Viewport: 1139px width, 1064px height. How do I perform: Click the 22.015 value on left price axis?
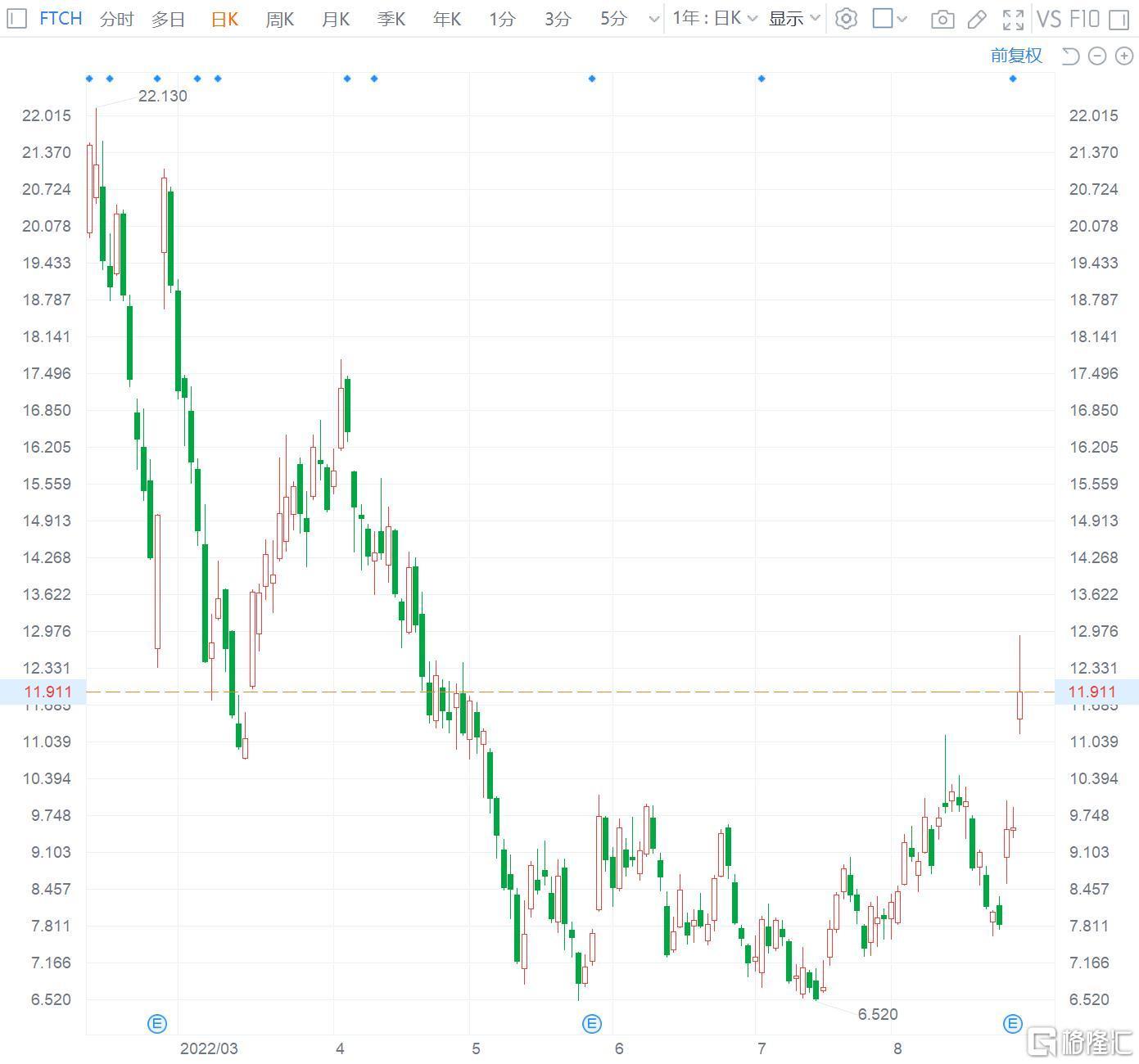pos(47,115)
